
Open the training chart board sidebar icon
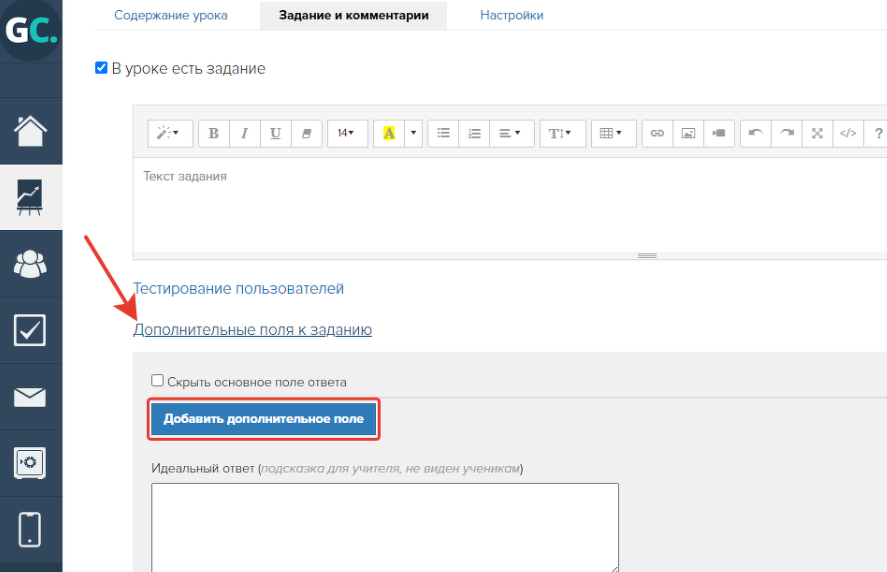coord(31,197)
